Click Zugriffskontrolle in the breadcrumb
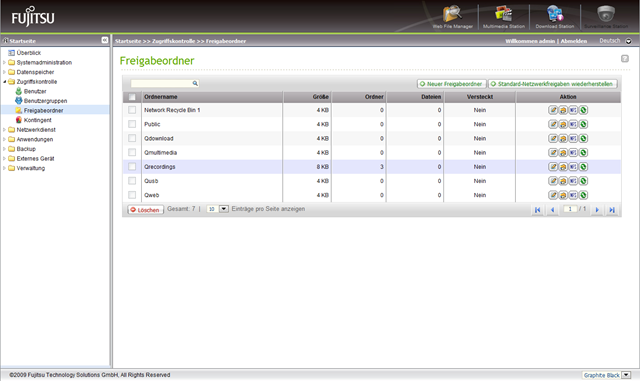 173,41
